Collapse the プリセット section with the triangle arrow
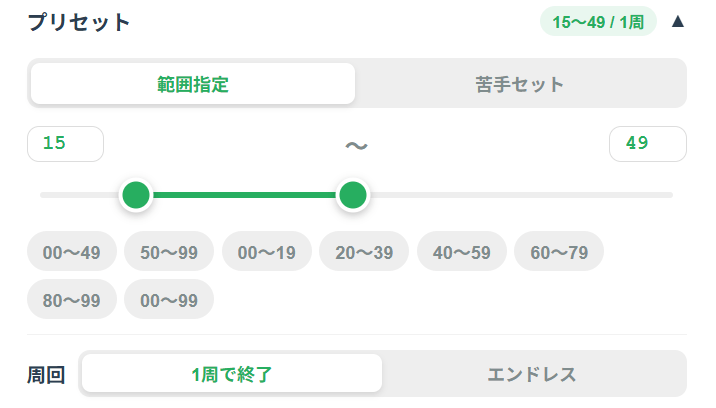The image size is (716, 408). point(678,21)
